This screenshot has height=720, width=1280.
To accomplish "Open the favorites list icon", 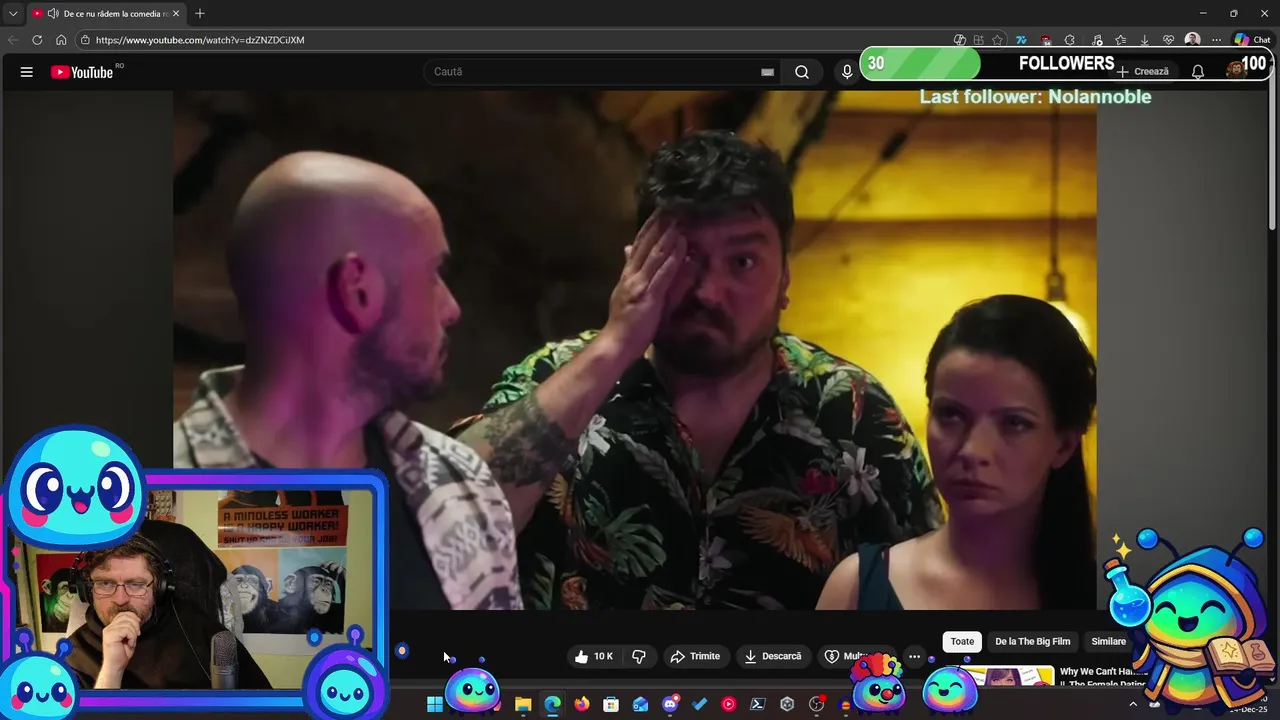I will point(1120,40).
